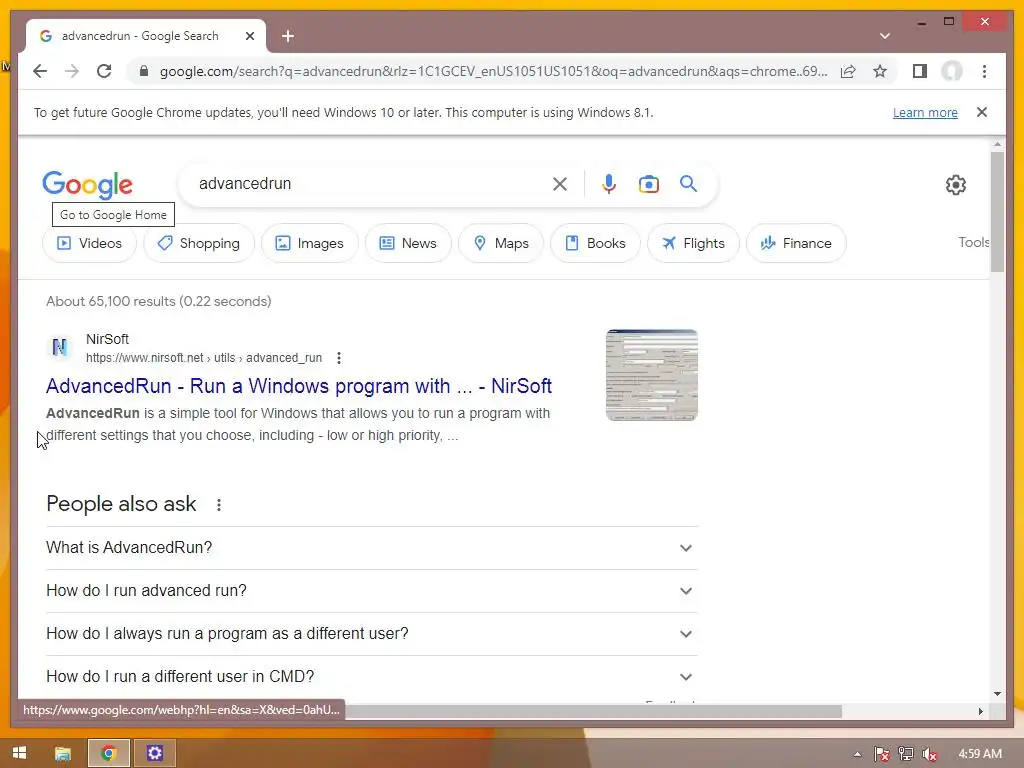Show hidden tray icons arrow
Screen dimensions: 1024x768
point(857,754)
